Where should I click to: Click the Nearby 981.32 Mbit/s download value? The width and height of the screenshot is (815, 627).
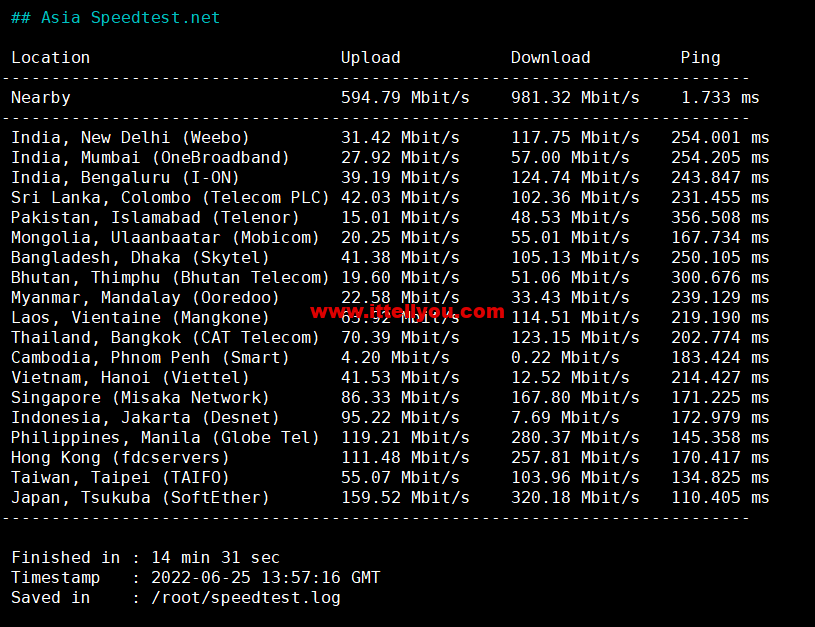[x=575, y=98]
